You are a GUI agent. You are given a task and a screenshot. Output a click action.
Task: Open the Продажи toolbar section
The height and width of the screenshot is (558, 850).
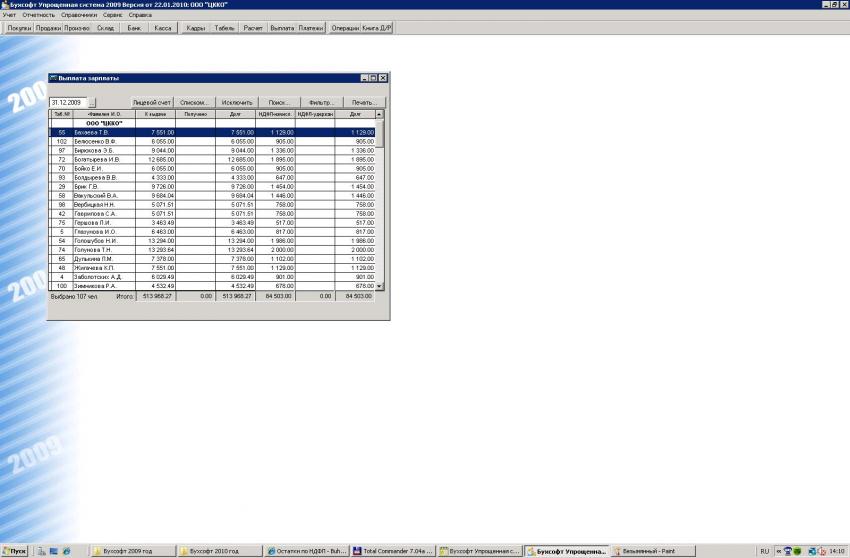(x=48, y=28)
